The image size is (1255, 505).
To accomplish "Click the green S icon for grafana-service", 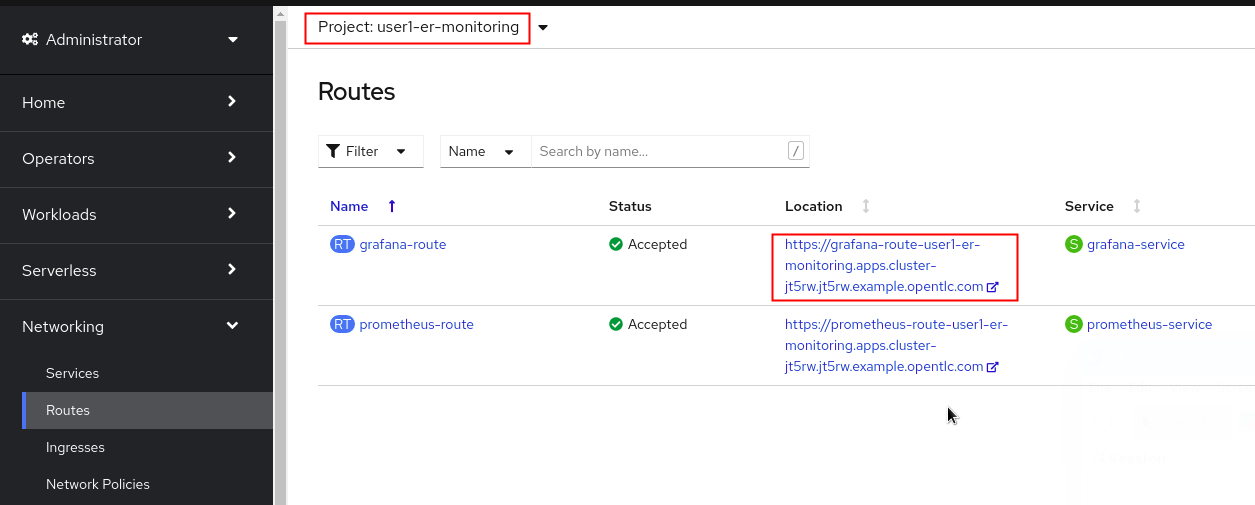I will (x=1074, y=244).
